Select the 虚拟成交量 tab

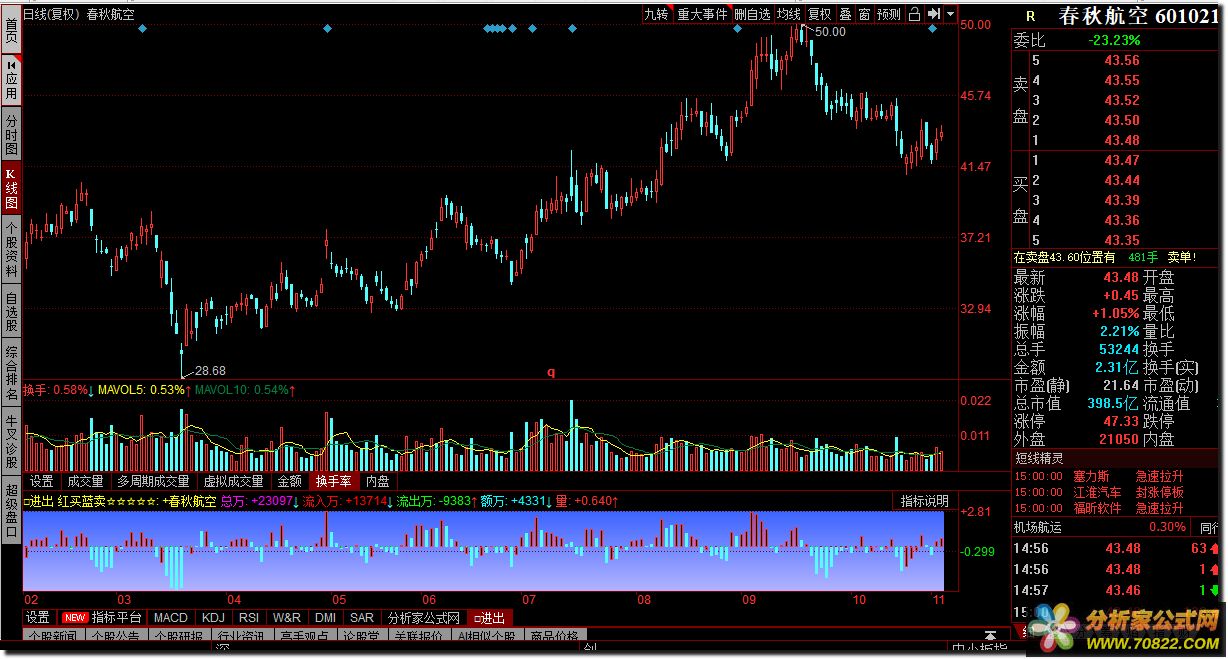click(x=234, y=481)
